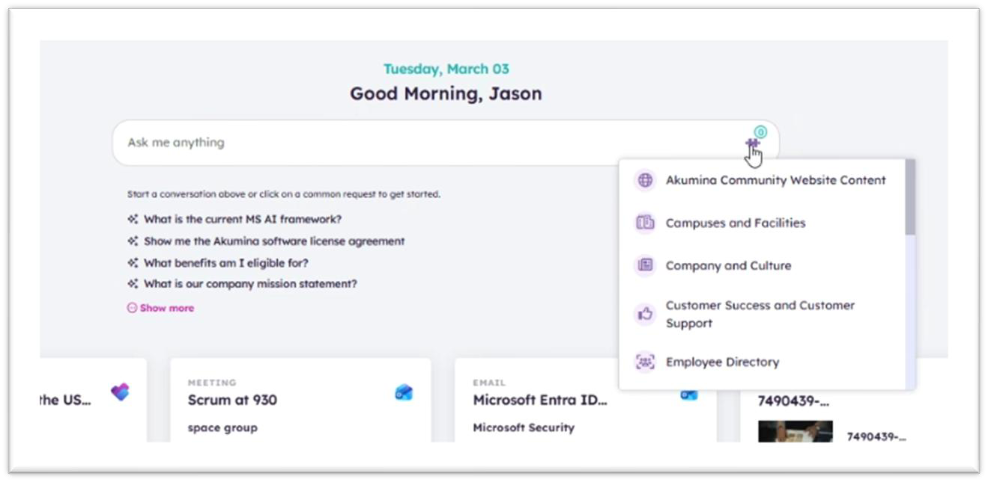The height and width of the screenshot is (482, 988).
Task: Click sparkle icon beside company mission statement question
Action: [132, 284]
